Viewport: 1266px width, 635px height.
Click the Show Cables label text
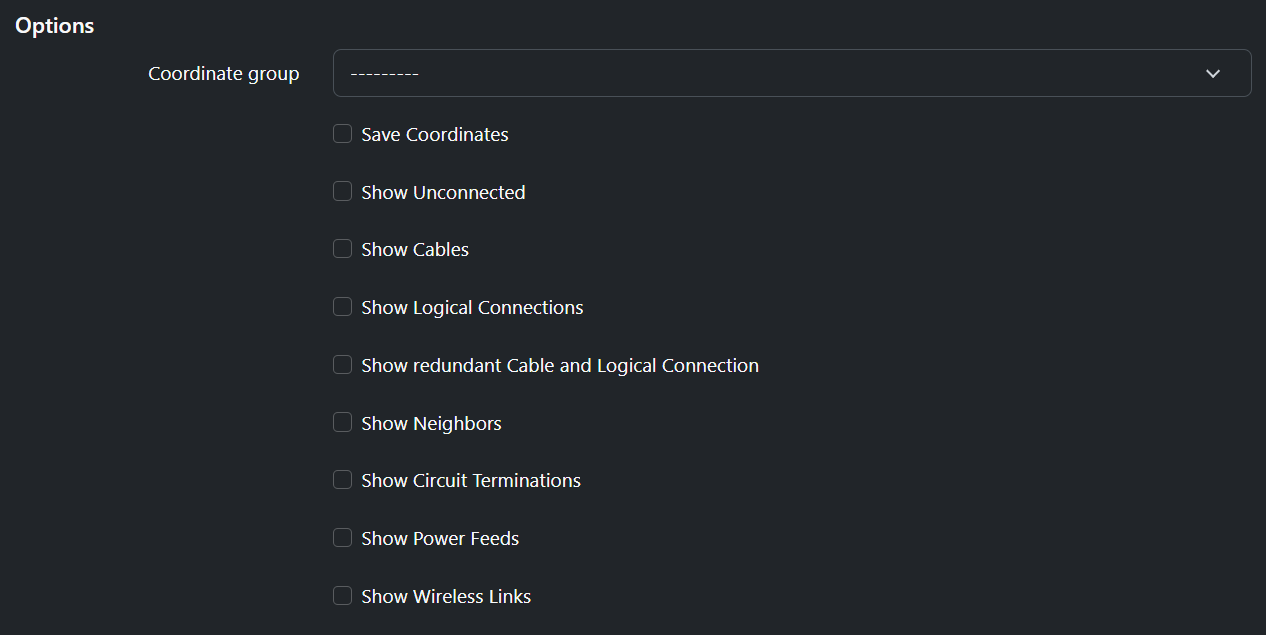coord(414,248)
